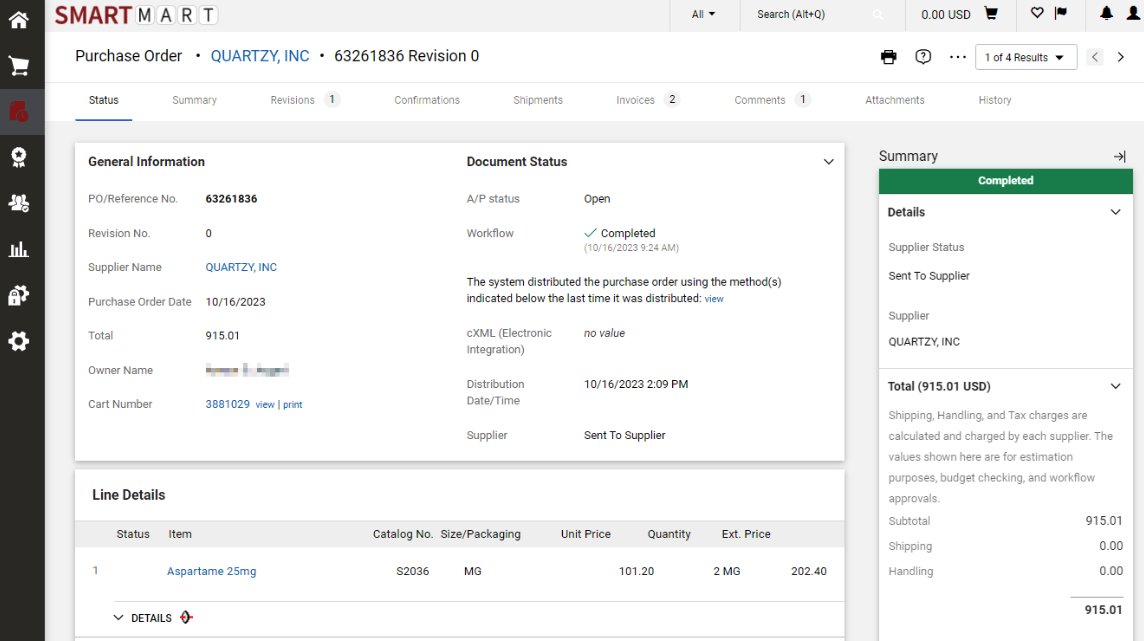This screenshot has height=641, width=1144.
Task: Click PO/Reference No. value 63261836
Action: tap(231, 199)
